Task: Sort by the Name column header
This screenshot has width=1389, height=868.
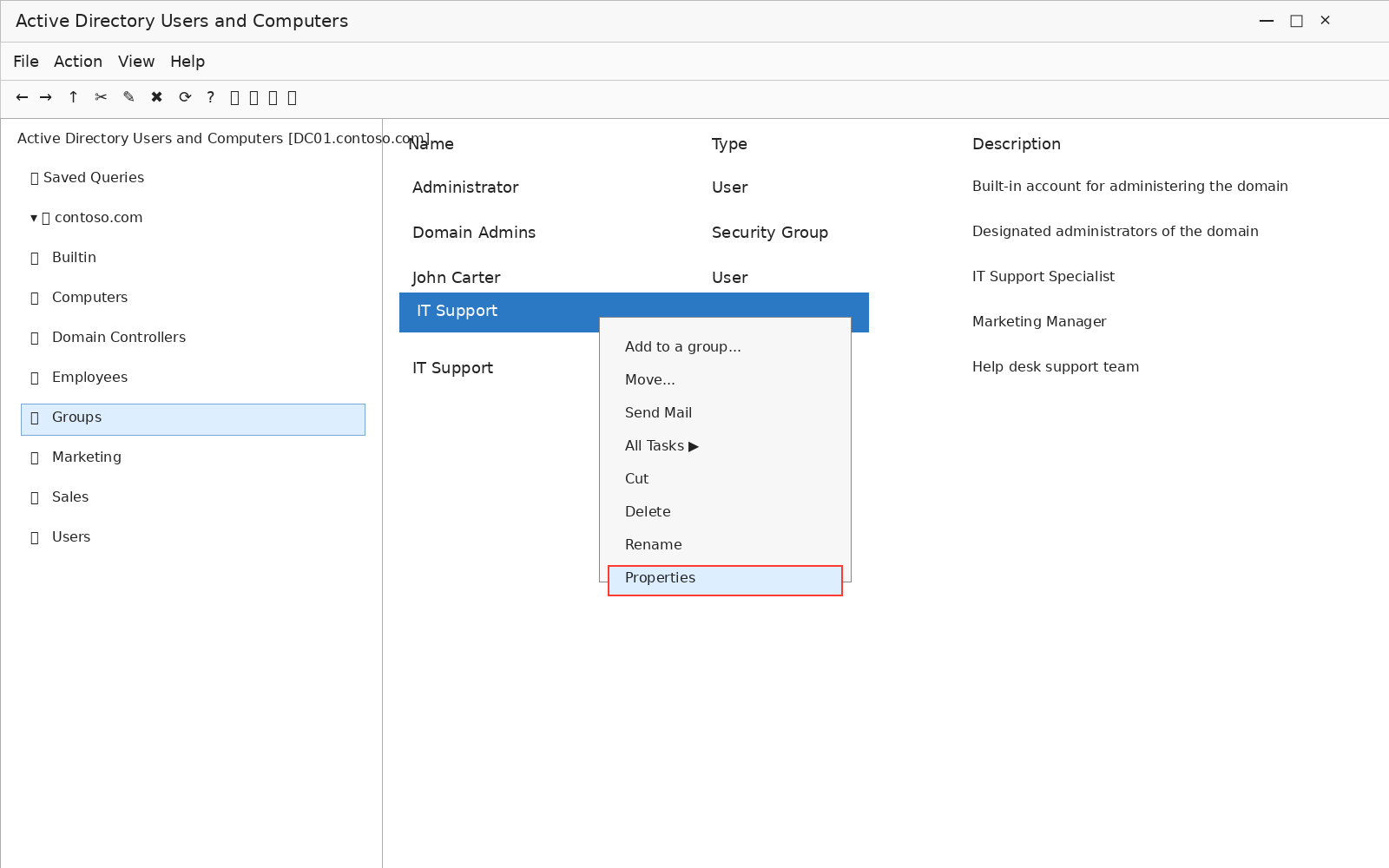Action: point(431,144)
